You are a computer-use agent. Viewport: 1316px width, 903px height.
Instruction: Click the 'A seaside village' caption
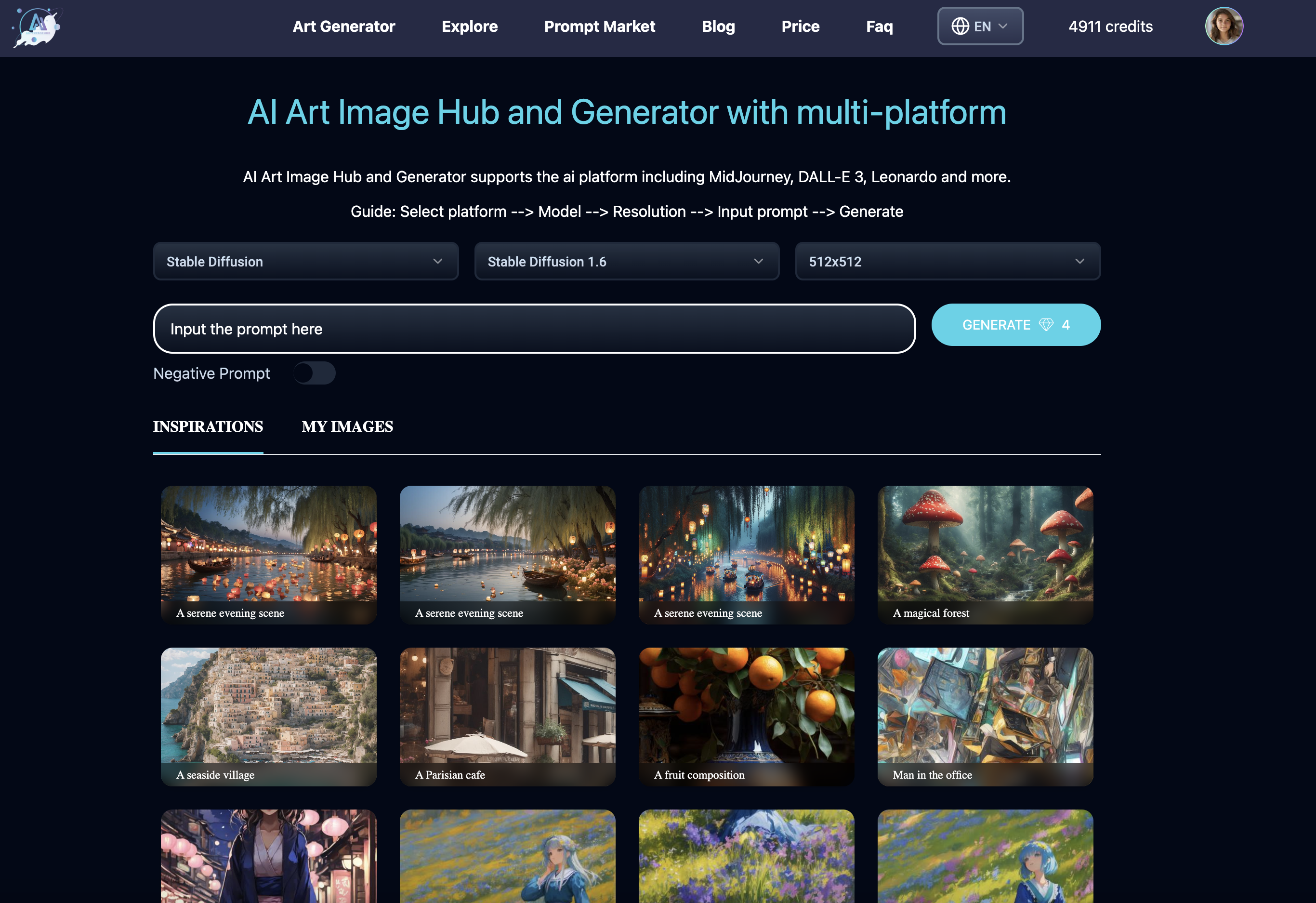[215, 775]
